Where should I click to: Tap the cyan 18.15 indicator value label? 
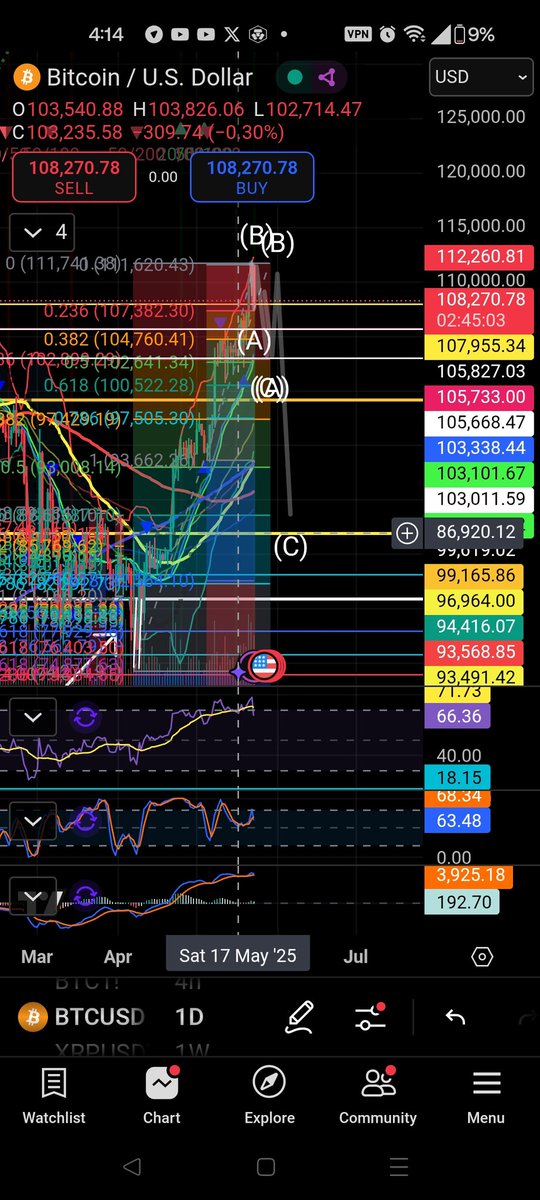coord(459,778)
